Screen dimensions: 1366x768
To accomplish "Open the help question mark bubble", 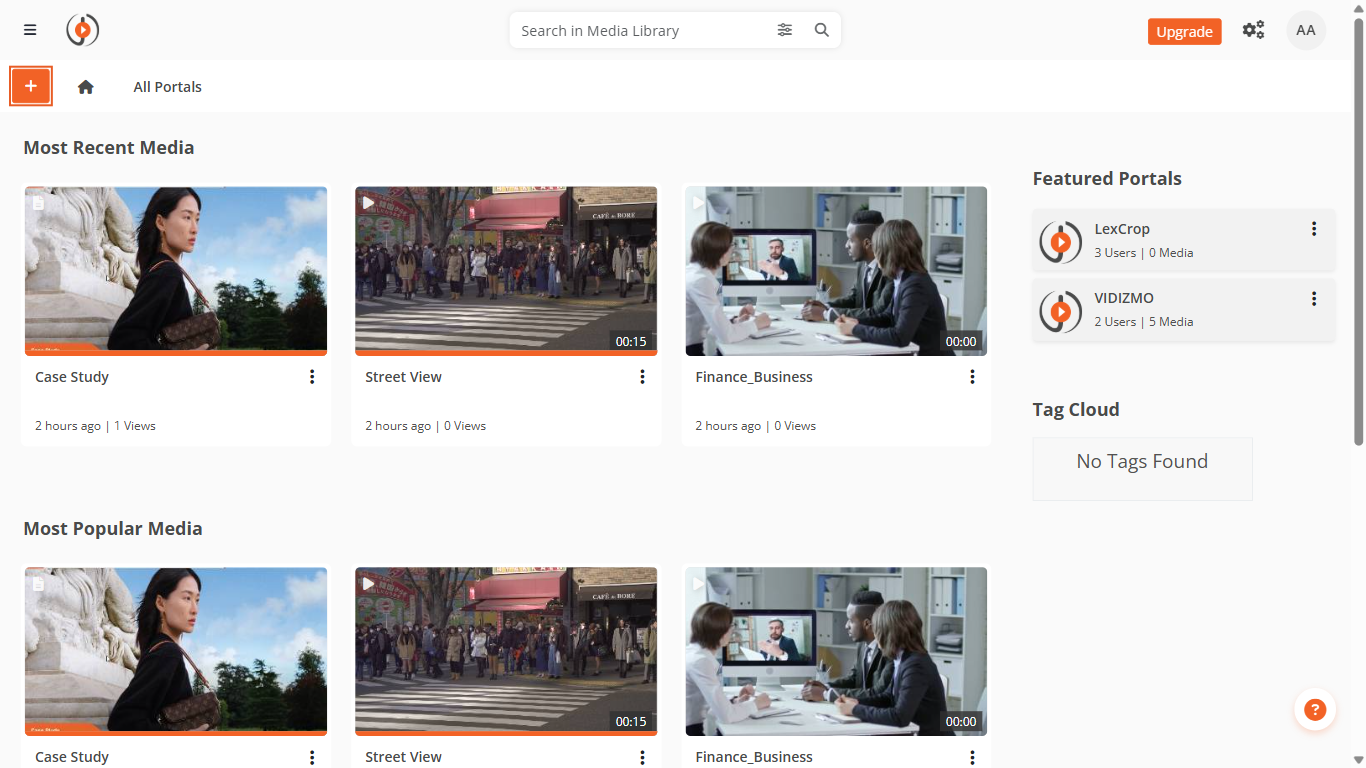I will (1315, 710).
